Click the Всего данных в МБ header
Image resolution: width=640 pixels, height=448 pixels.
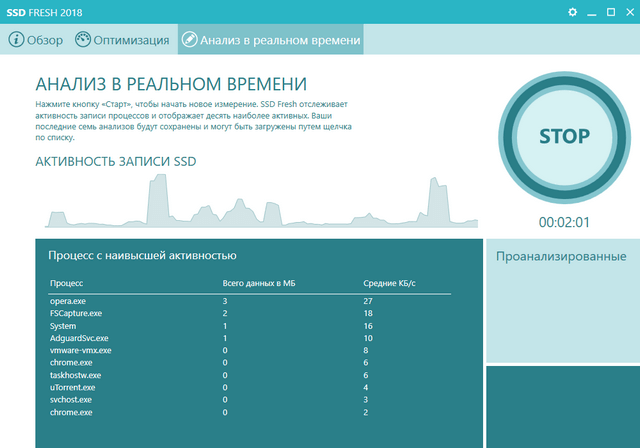click(259, 283)
